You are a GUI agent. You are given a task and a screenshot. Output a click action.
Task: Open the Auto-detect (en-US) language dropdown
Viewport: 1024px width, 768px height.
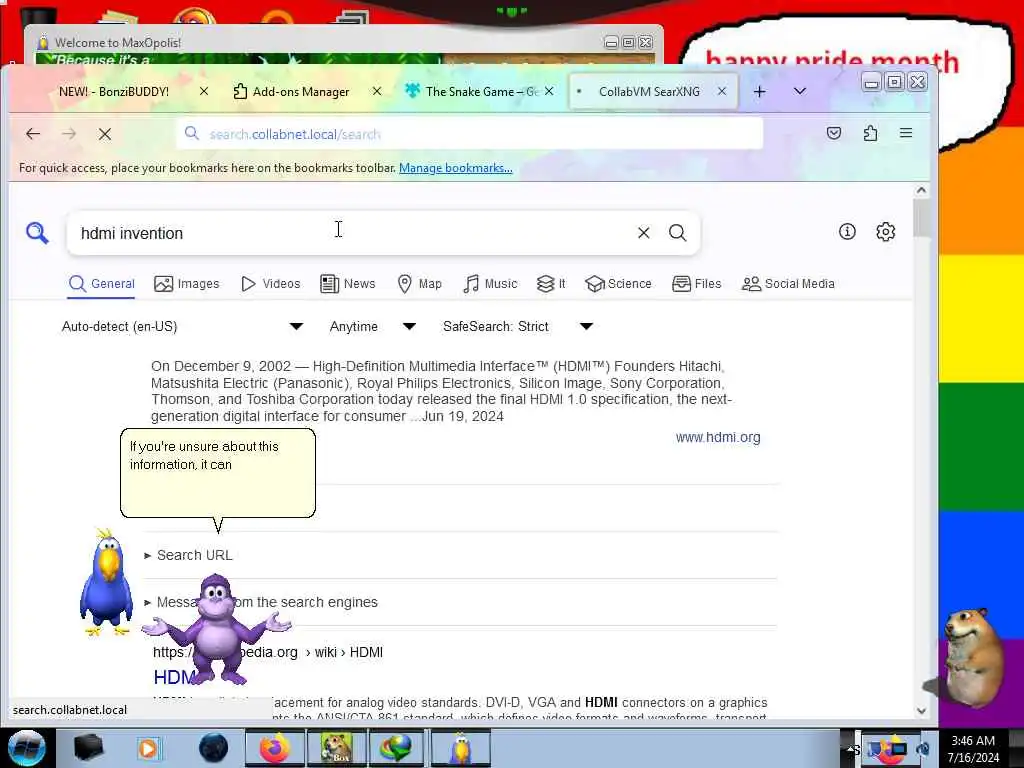[x=182, y=327]
